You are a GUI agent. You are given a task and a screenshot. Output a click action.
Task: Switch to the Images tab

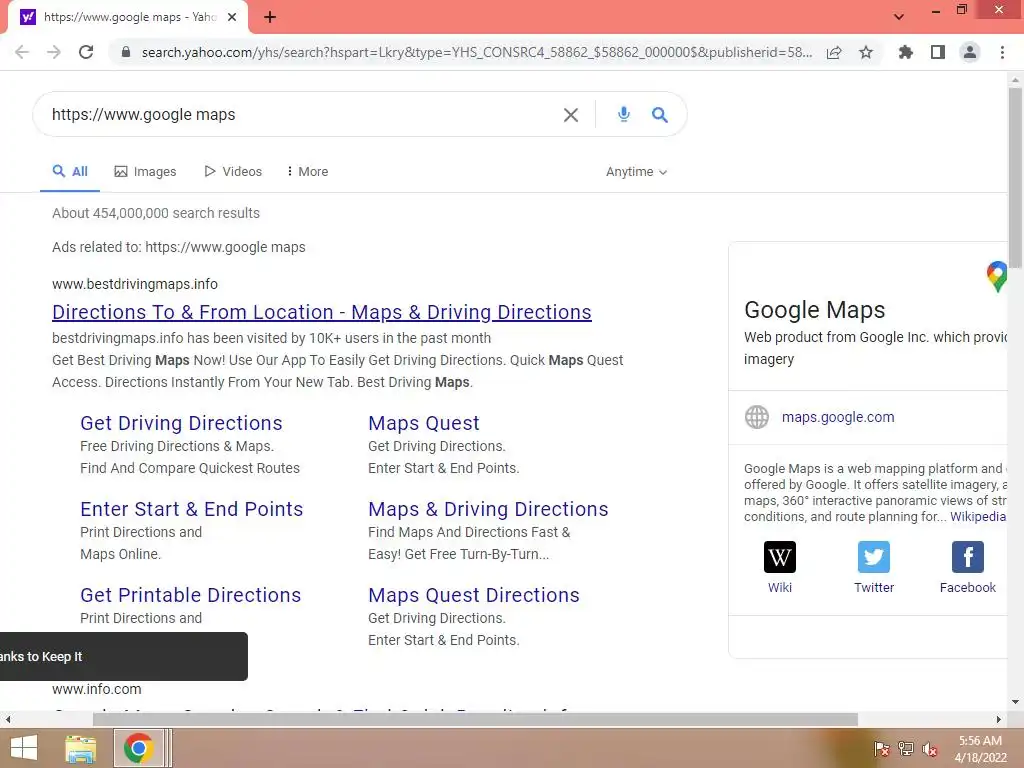pos(145,172)
